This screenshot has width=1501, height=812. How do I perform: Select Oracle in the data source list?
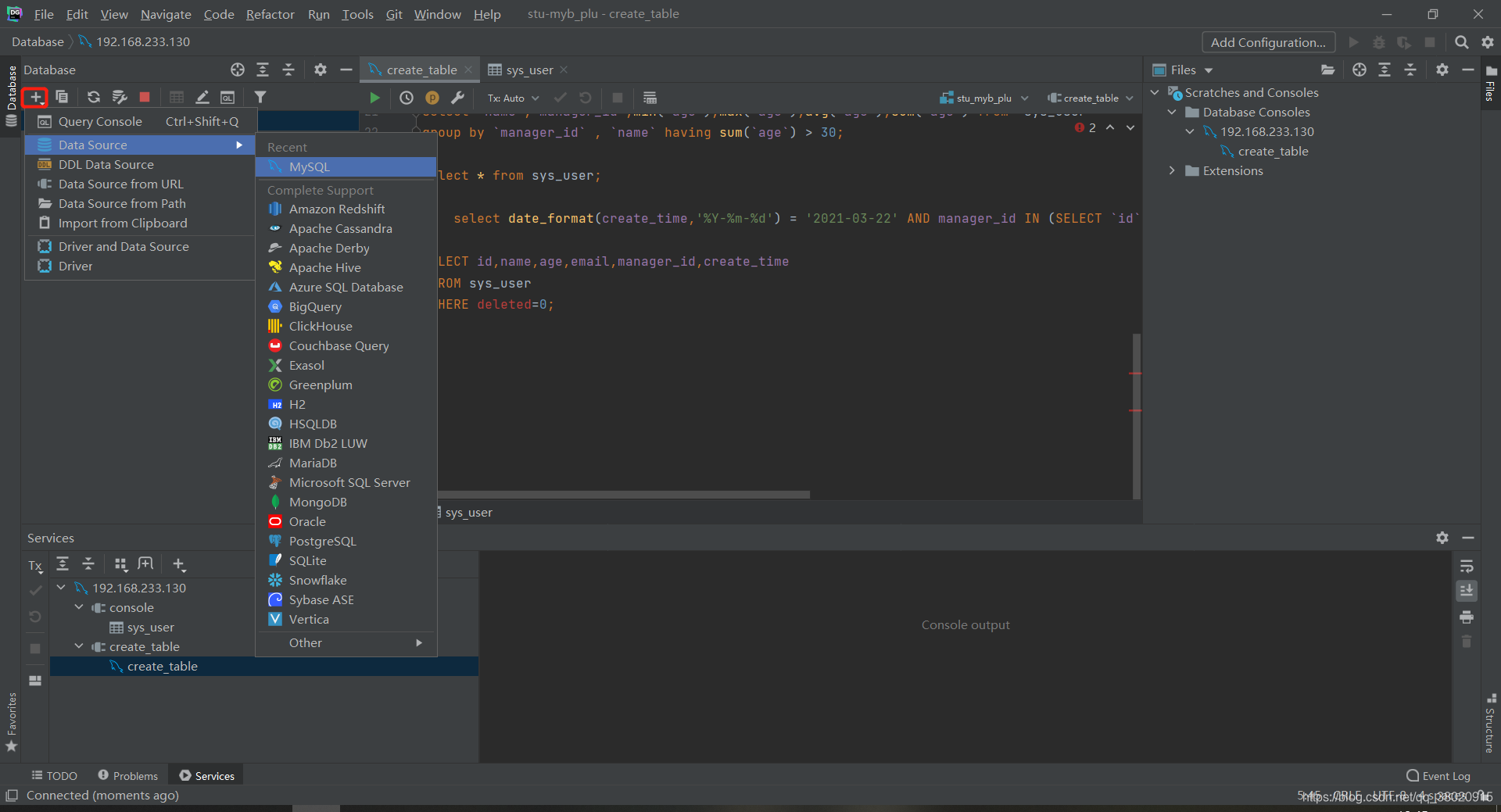click(346, 521)
